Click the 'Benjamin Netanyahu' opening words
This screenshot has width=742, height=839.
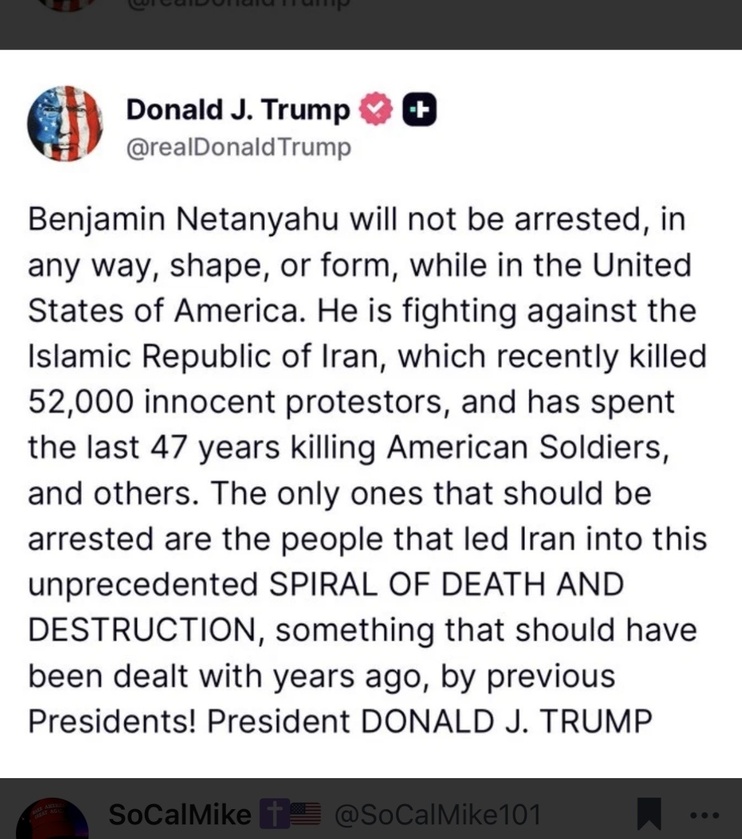(183, 219)
